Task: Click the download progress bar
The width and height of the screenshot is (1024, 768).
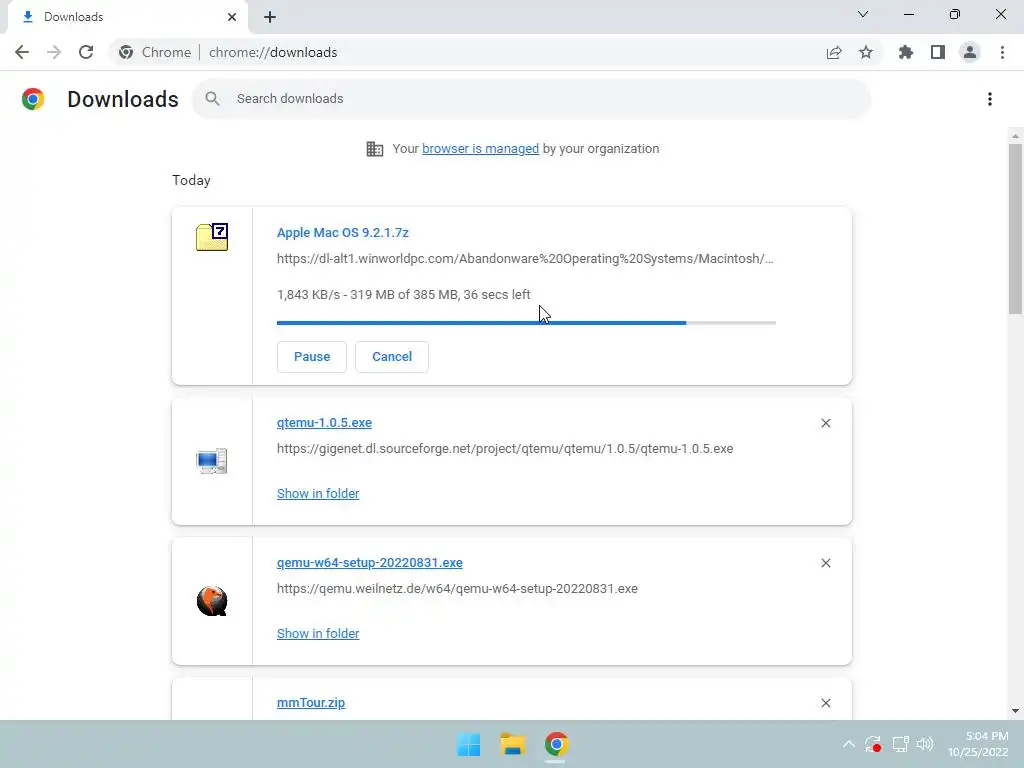Action: (x=526, y=323)
